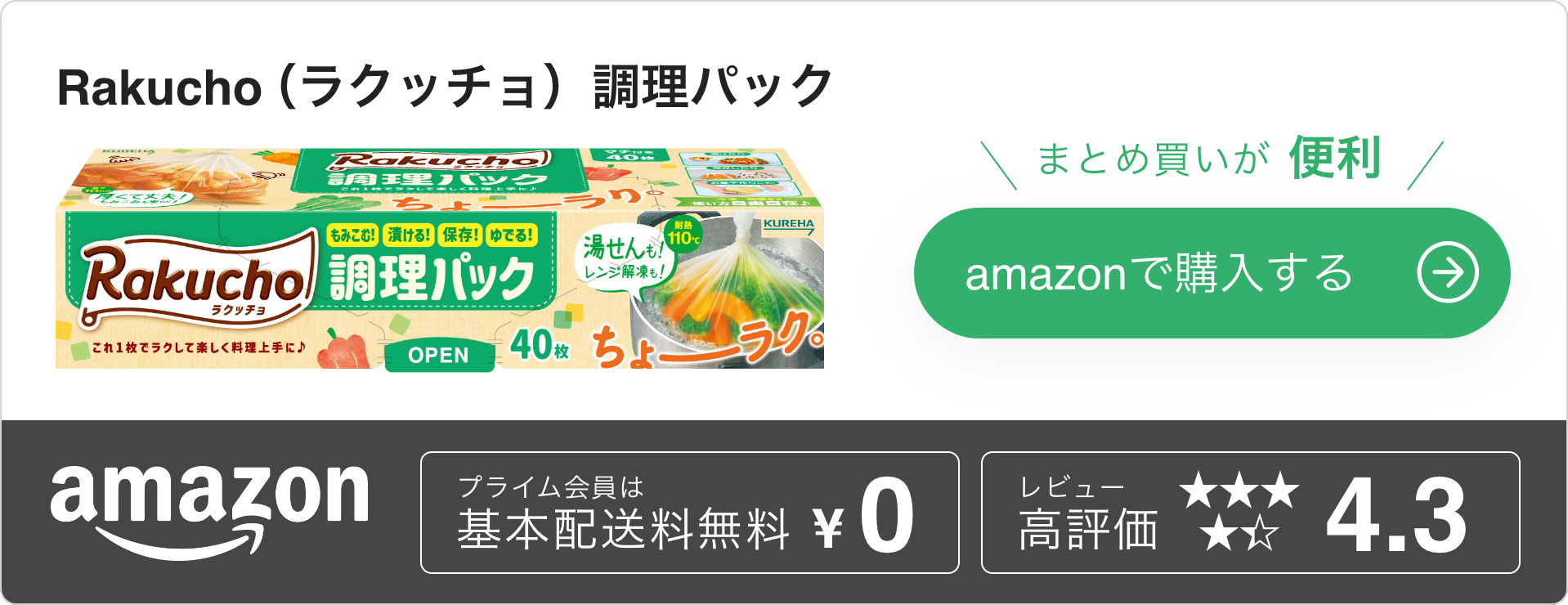Open the Rakucho product box image
1568x605 pixels.
440,258
